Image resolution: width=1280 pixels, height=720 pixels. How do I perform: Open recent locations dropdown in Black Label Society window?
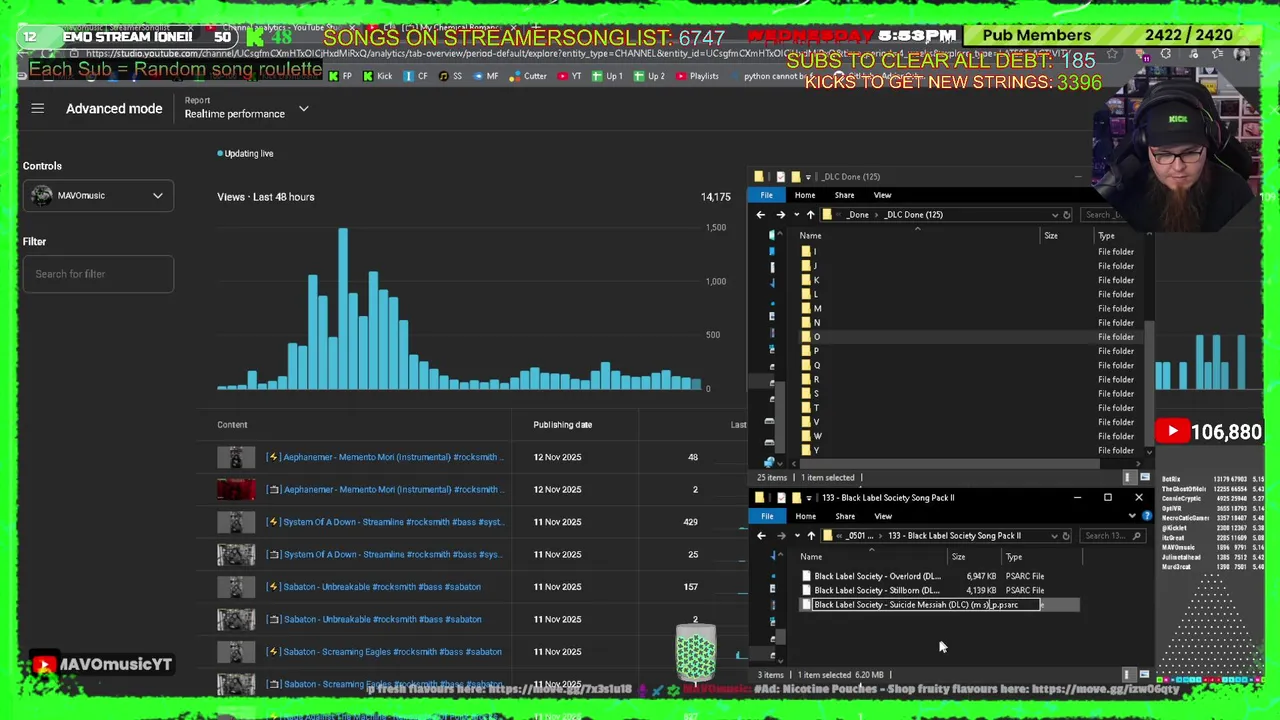(796, 536)
